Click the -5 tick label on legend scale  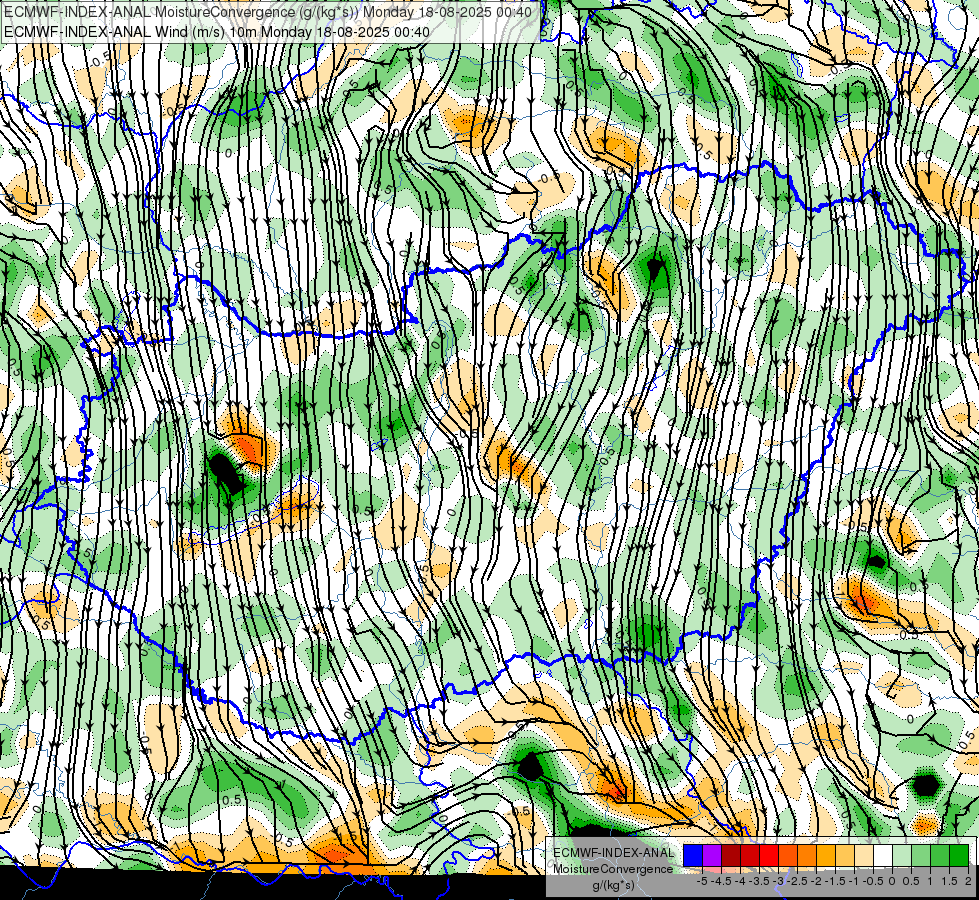pos(702,881)
